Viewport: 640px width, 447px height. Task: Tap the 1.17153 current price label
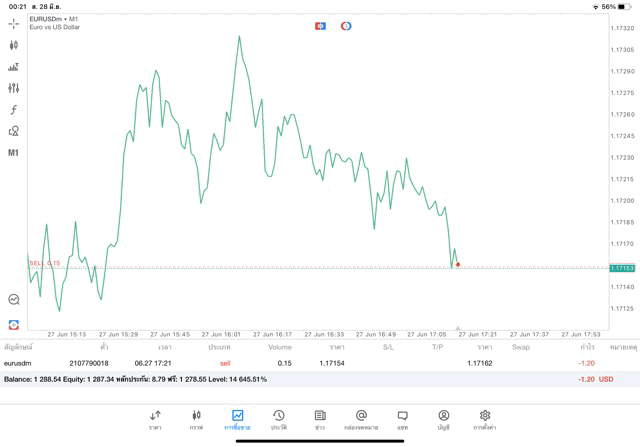tap(622, 268)
